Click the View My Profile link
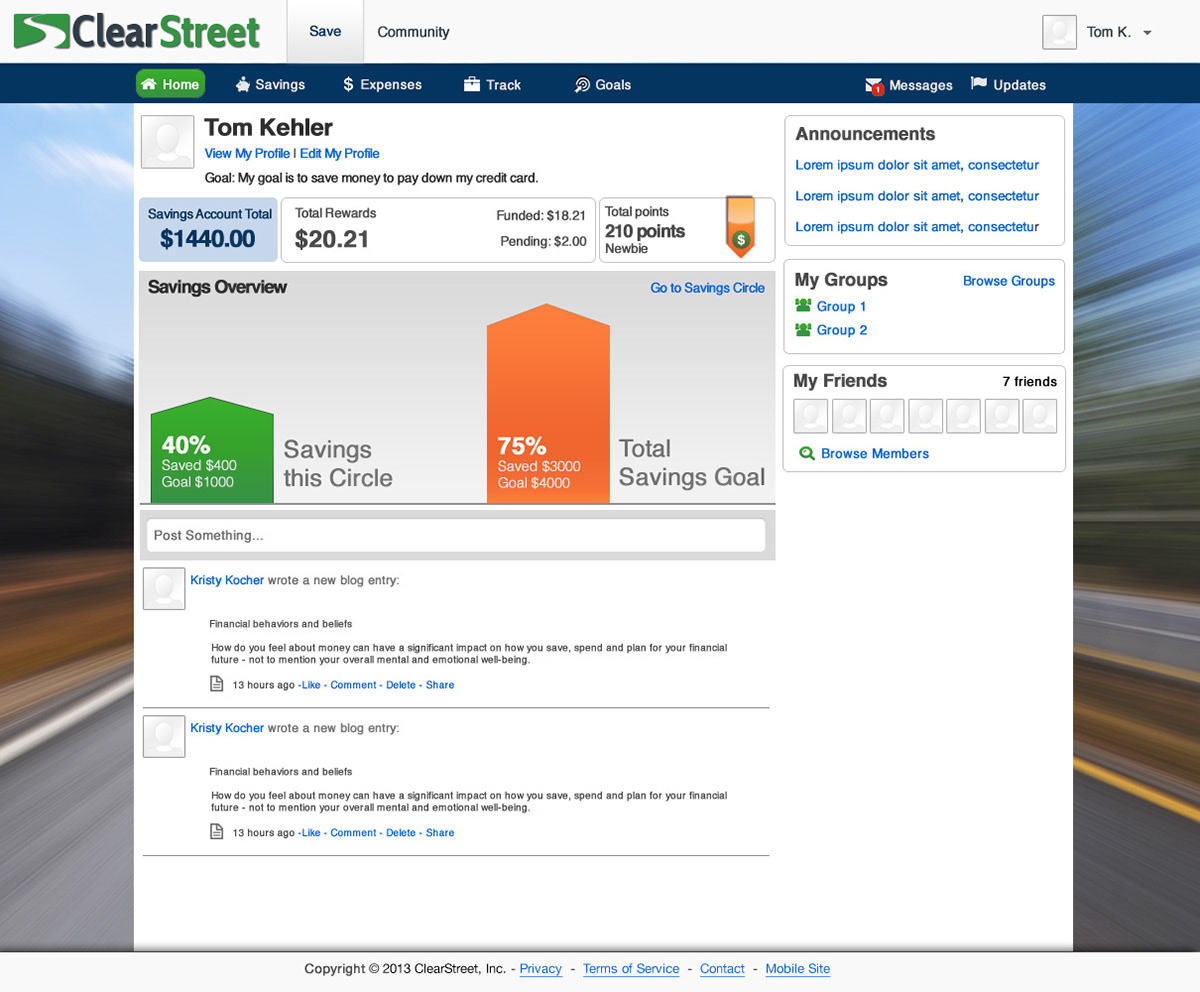 [247, 154]
